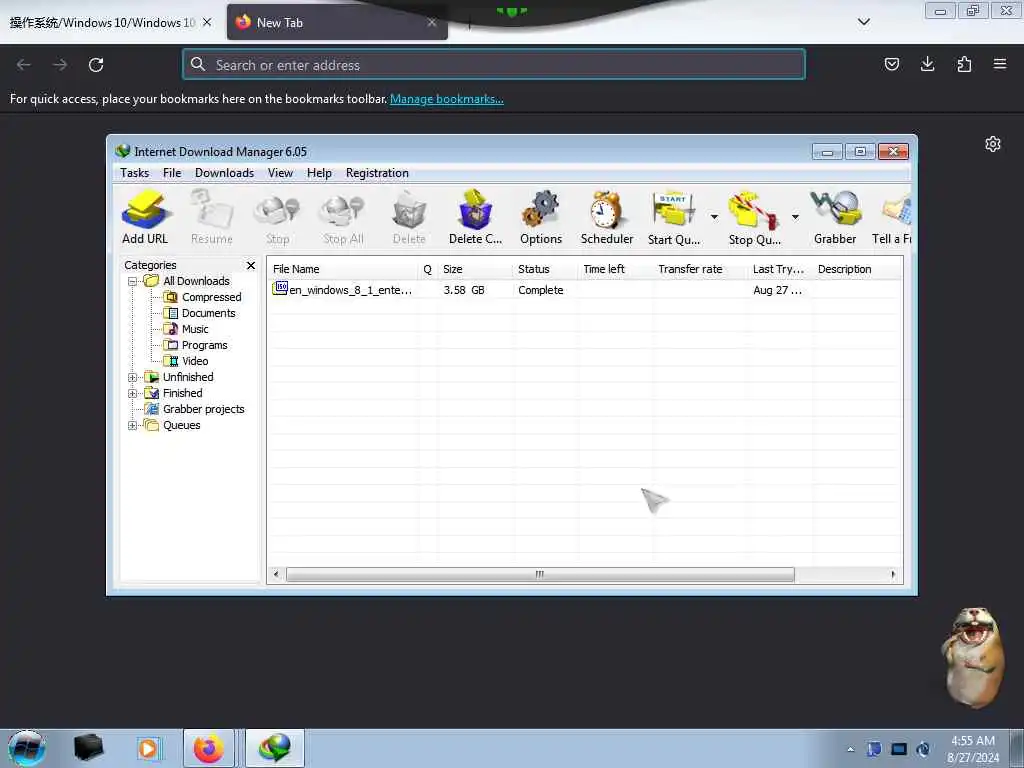Viewport: 1024px width, 768px height.
Task: Open Firefox hamburger application menu
Action: pos(1000,64)
